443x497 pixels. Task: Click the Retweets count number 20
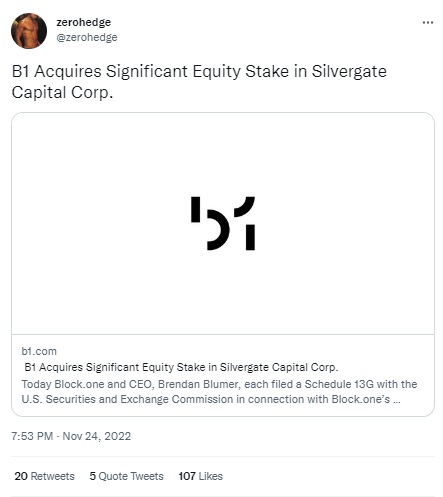(x=21, y=476)
